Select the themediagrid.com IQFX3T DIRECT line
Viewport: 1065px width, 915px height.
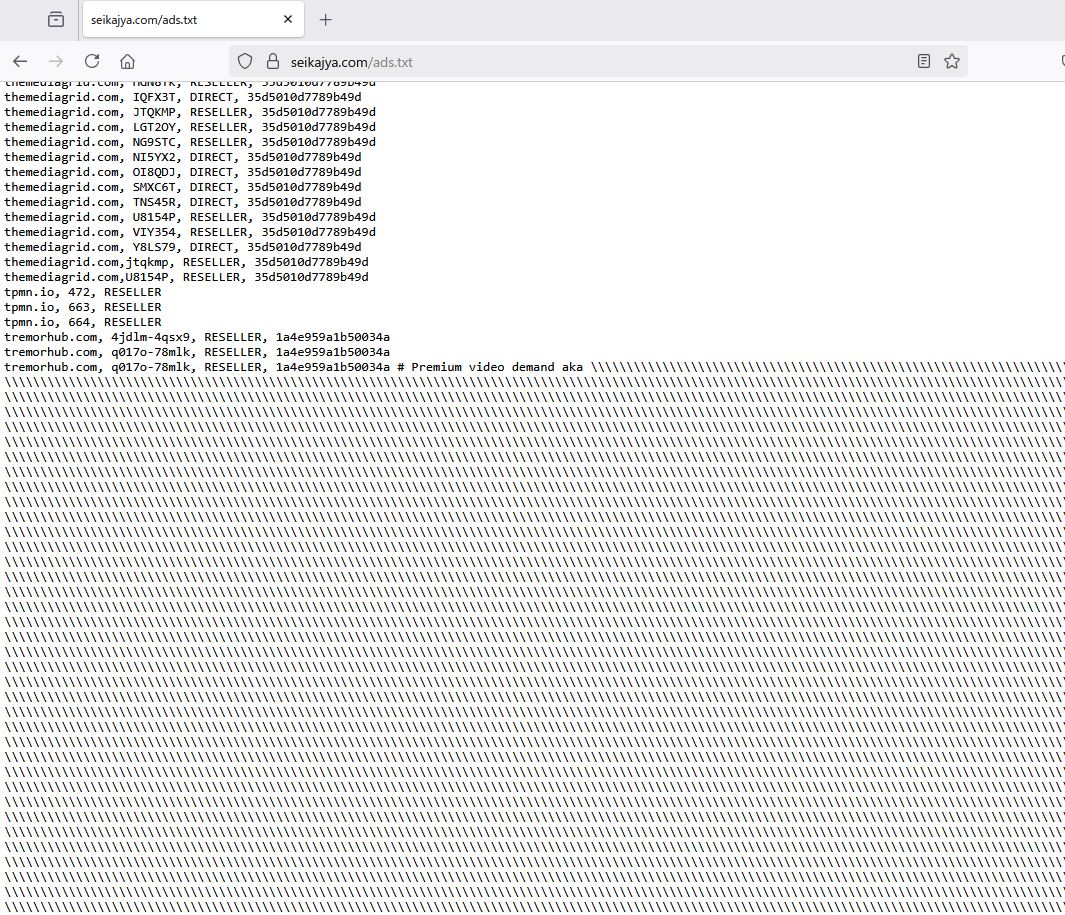pos(183,97)
